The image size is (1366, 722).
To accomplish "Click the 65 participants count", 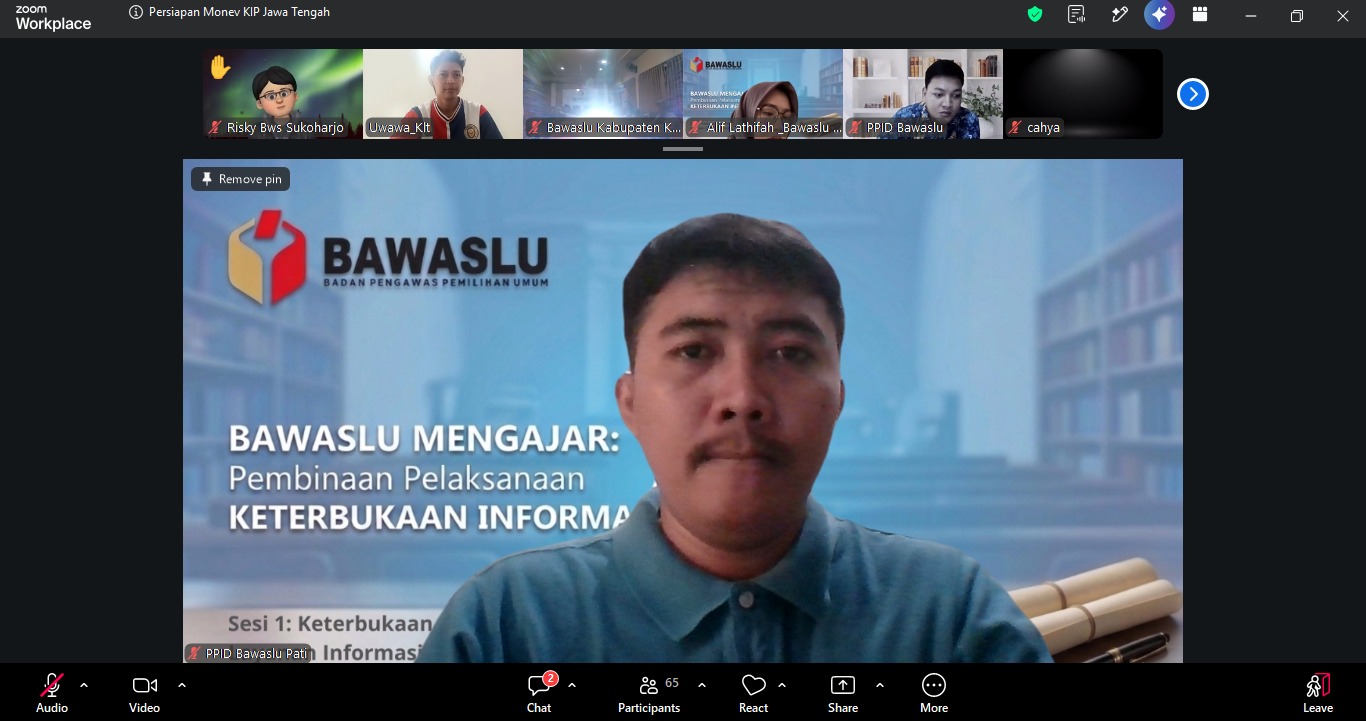I will click(672, 683).
